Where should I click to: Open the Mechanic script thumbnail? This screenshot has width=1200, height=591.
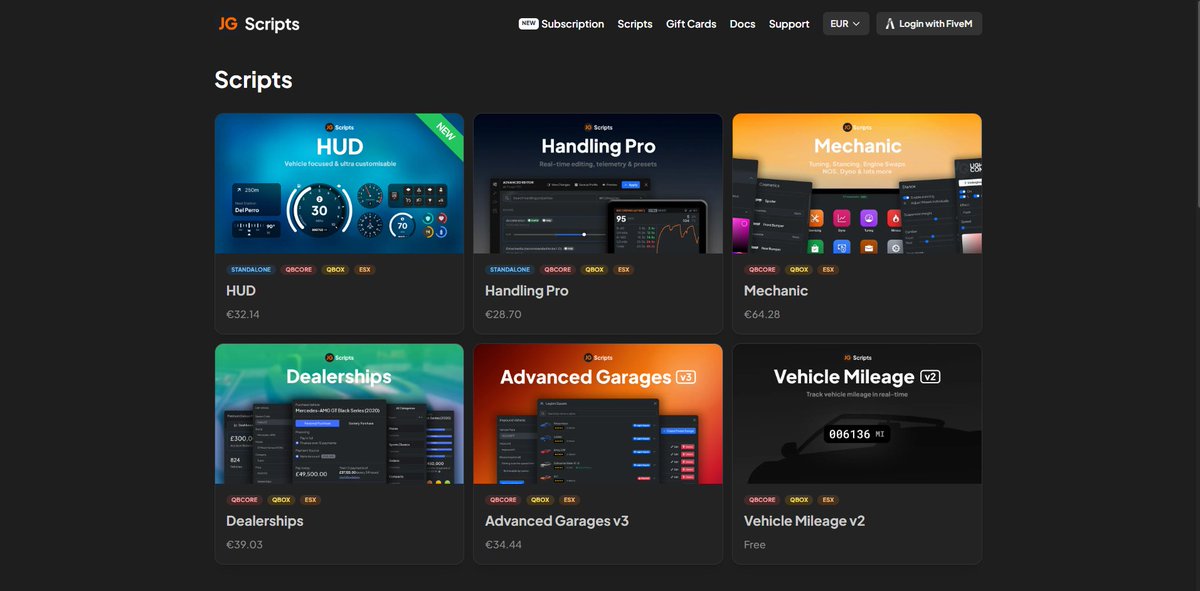(857, 183)
